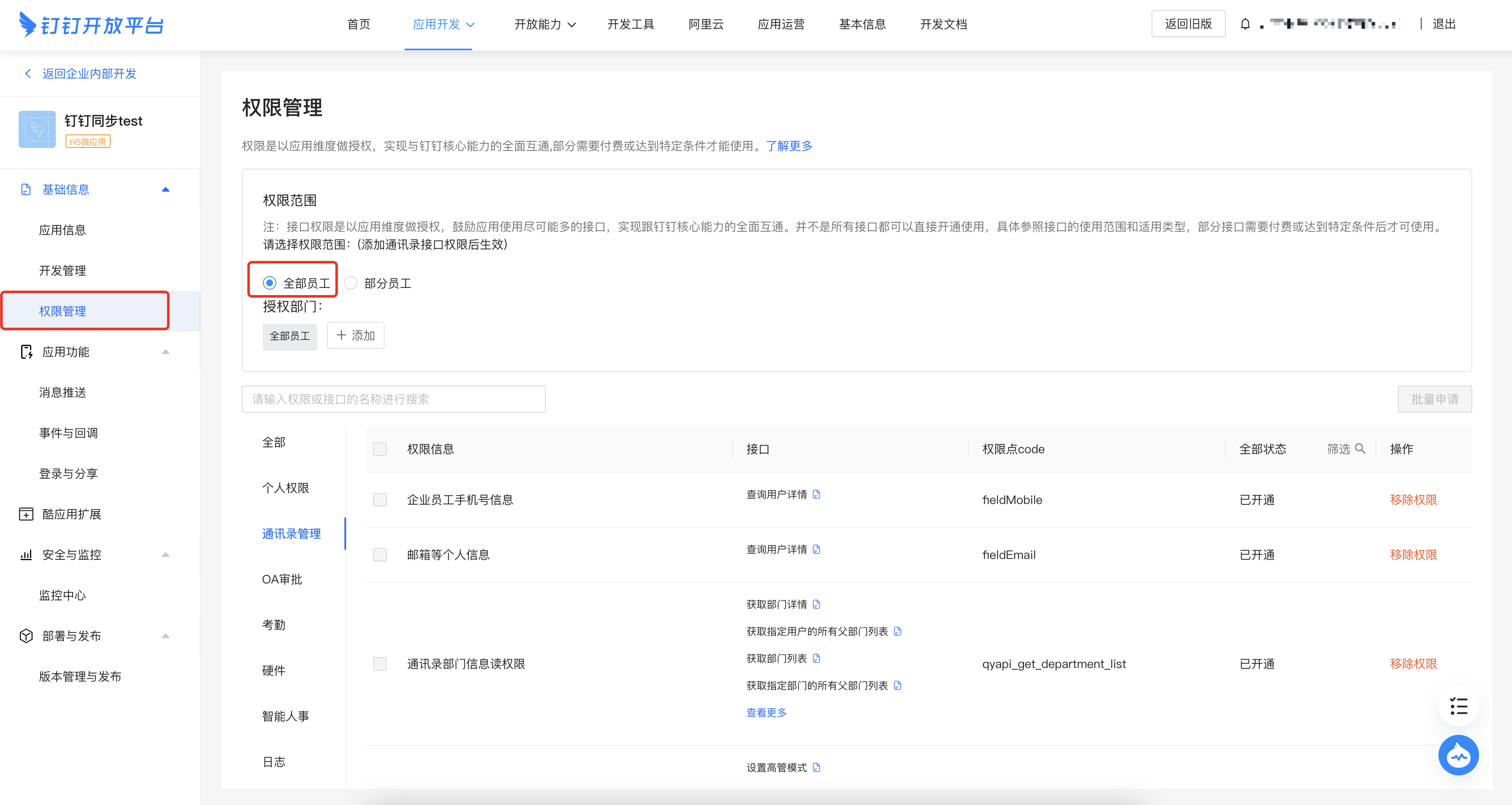This screenshot has height=805, width=1512.
Task: Open 开发工具 in top navigation
Action: tap(630, 24)
